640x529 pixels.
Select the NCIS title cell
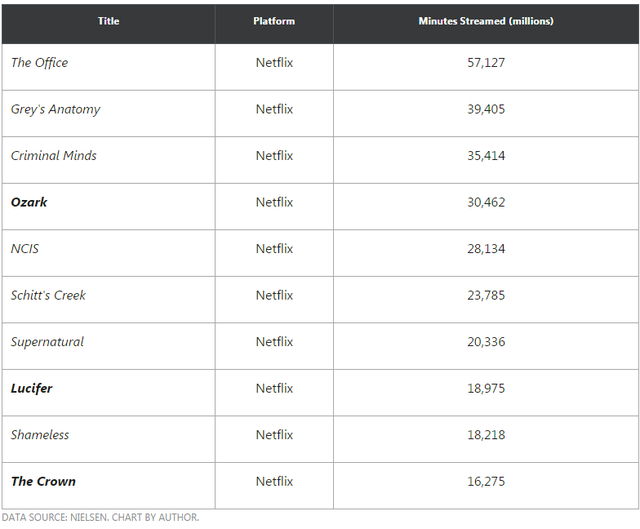click(x=25, y=249)
